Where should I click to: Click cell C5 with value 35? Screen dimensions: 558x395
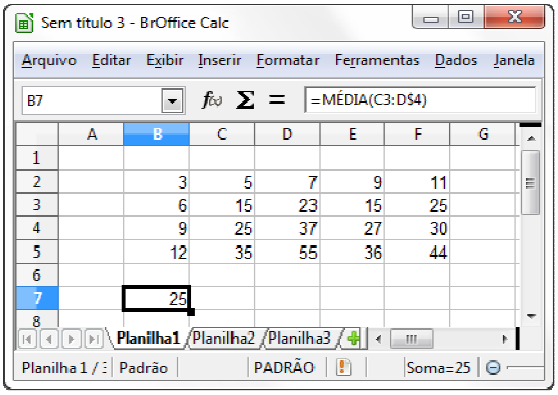coord(222,251)
